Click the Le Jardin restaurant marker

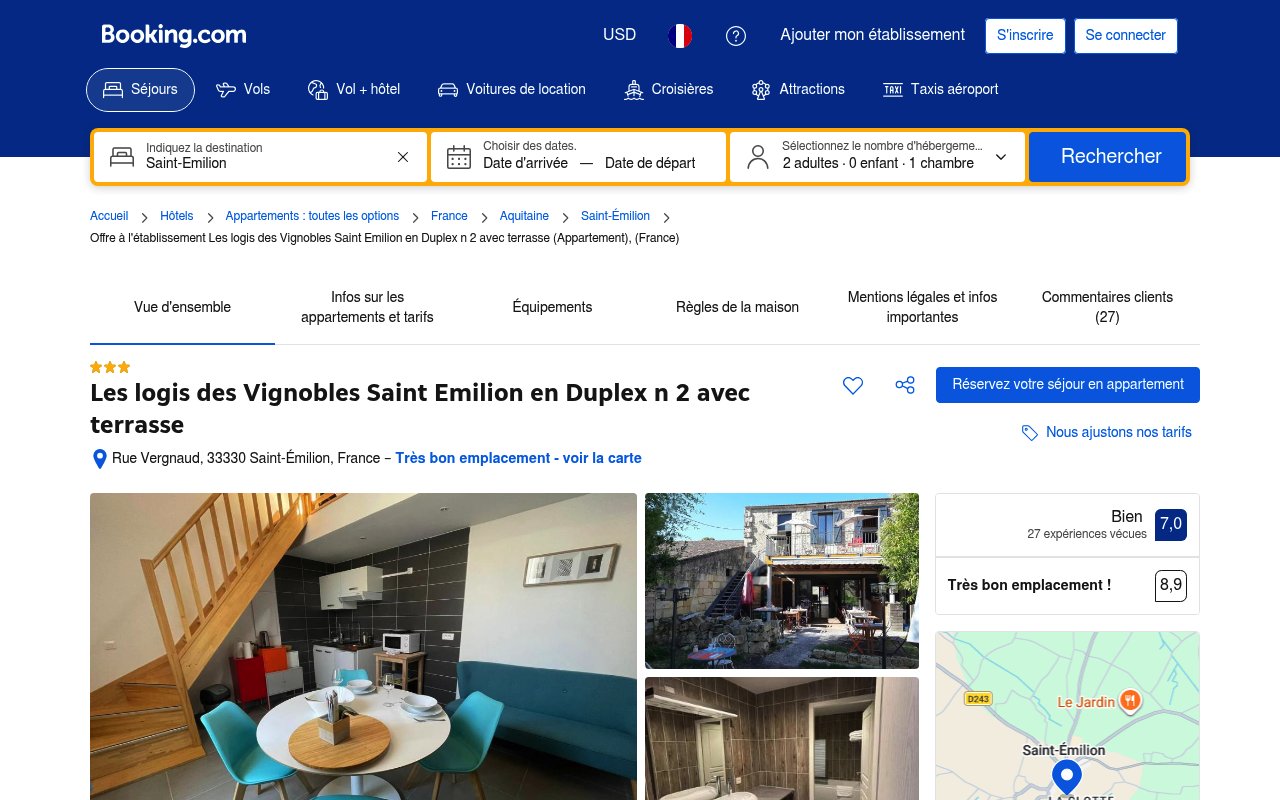[x=1130, y=701]
